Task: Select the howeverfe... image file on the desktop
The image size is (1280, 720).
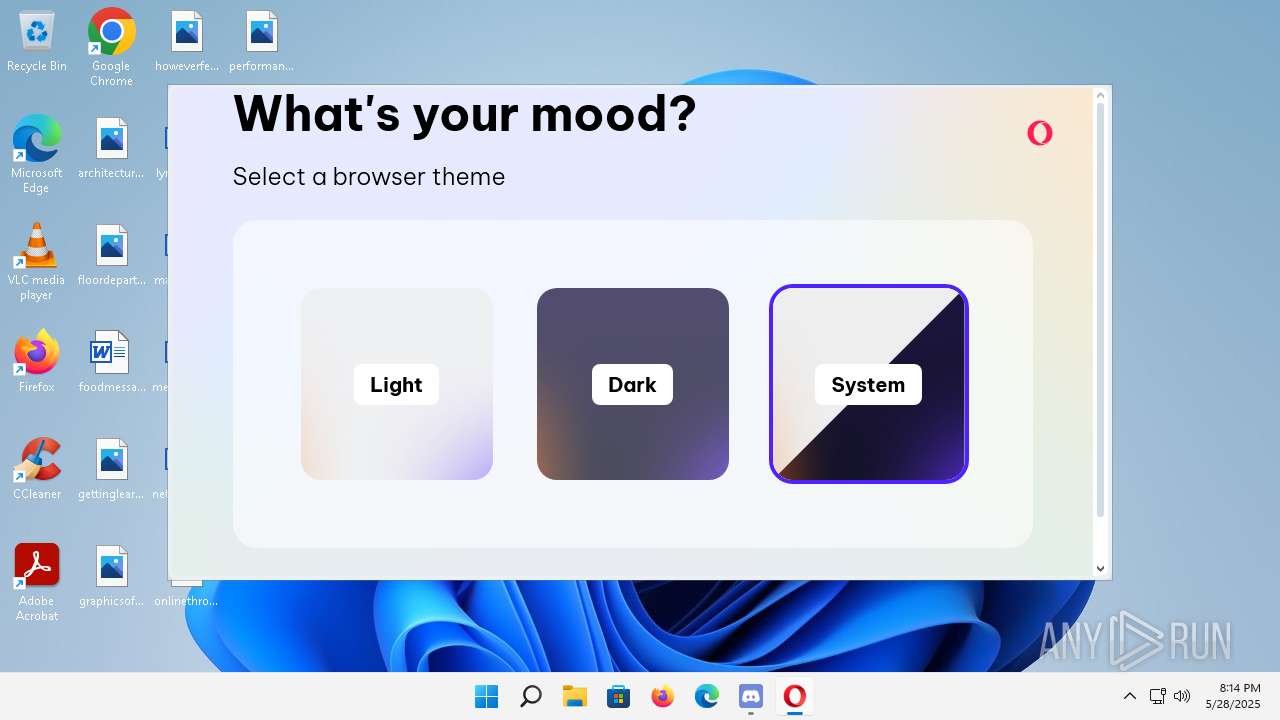Action: [186, 42]
